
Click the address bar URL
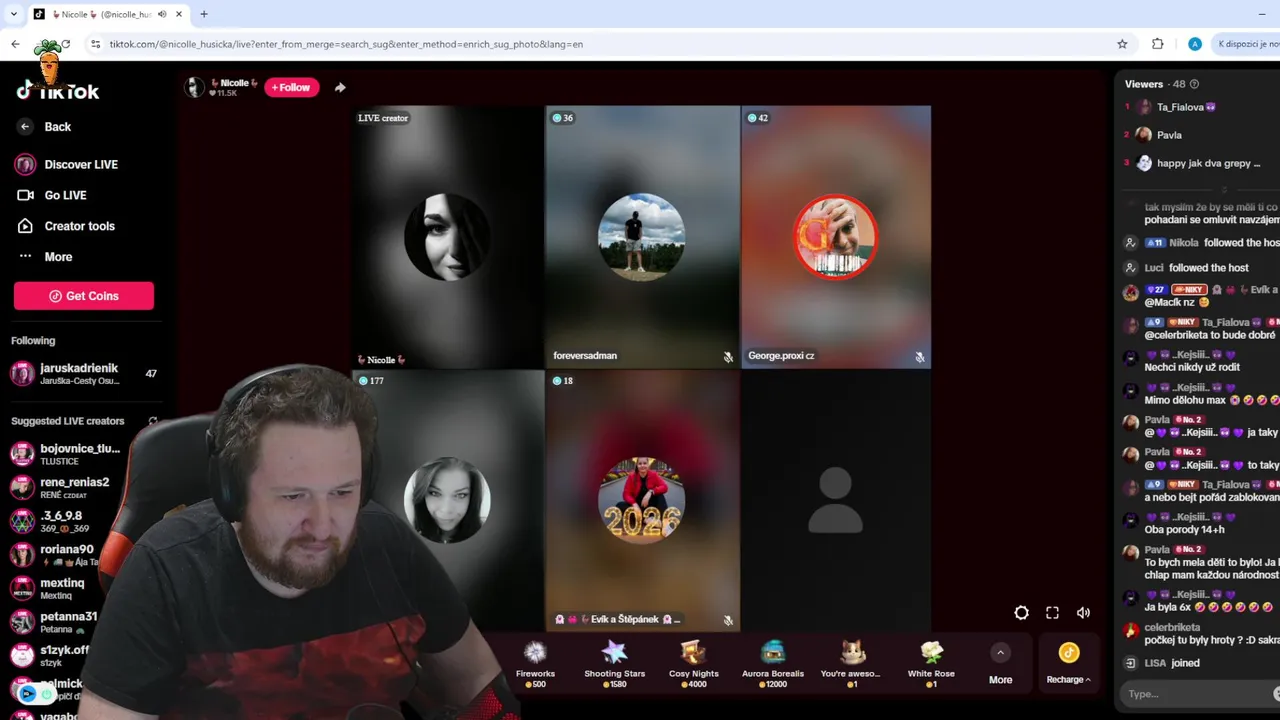coord(346,44)
